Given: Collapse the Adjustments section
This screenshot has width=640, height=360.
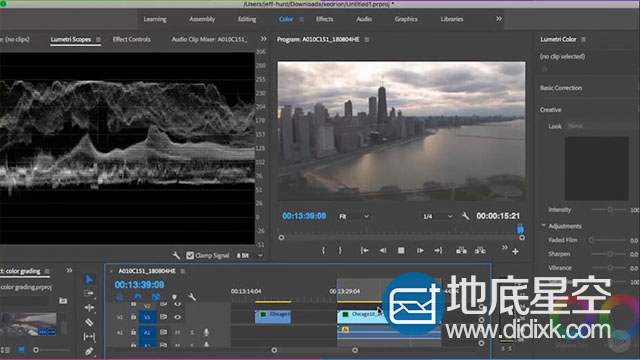Looking at the screenshot, I should [543, 226].
